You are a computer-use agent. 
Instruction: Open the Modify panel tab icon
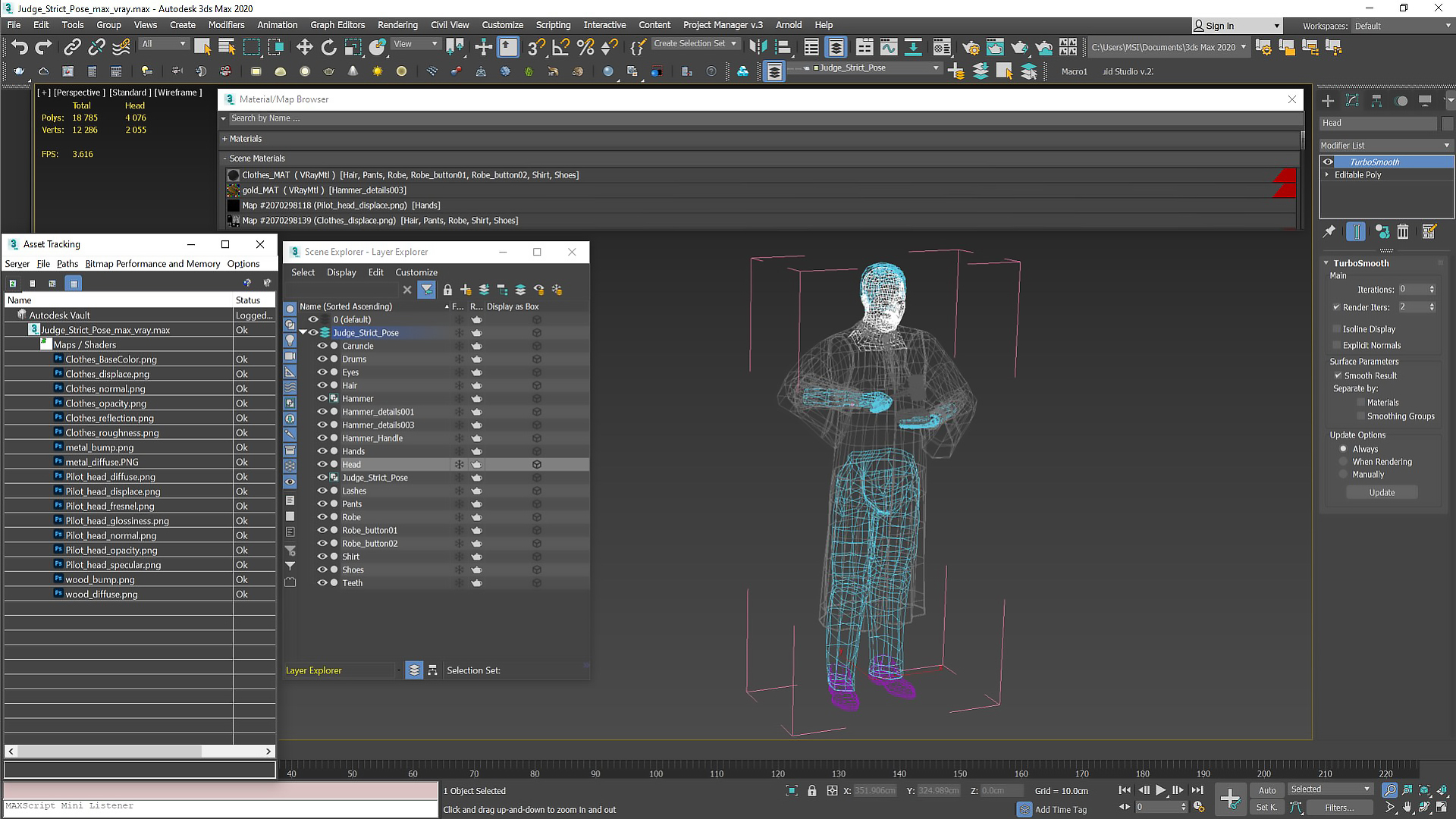tap(1352, 100)
